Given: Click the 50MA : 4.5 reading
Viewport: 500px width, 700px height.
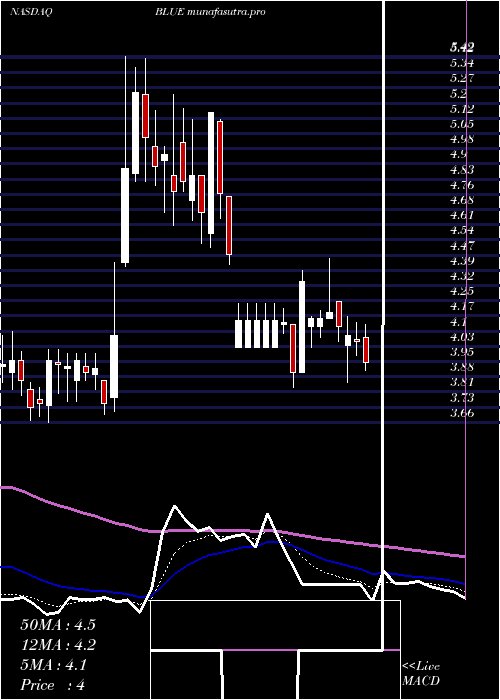Looking at the screenshot, I should 58,625.
